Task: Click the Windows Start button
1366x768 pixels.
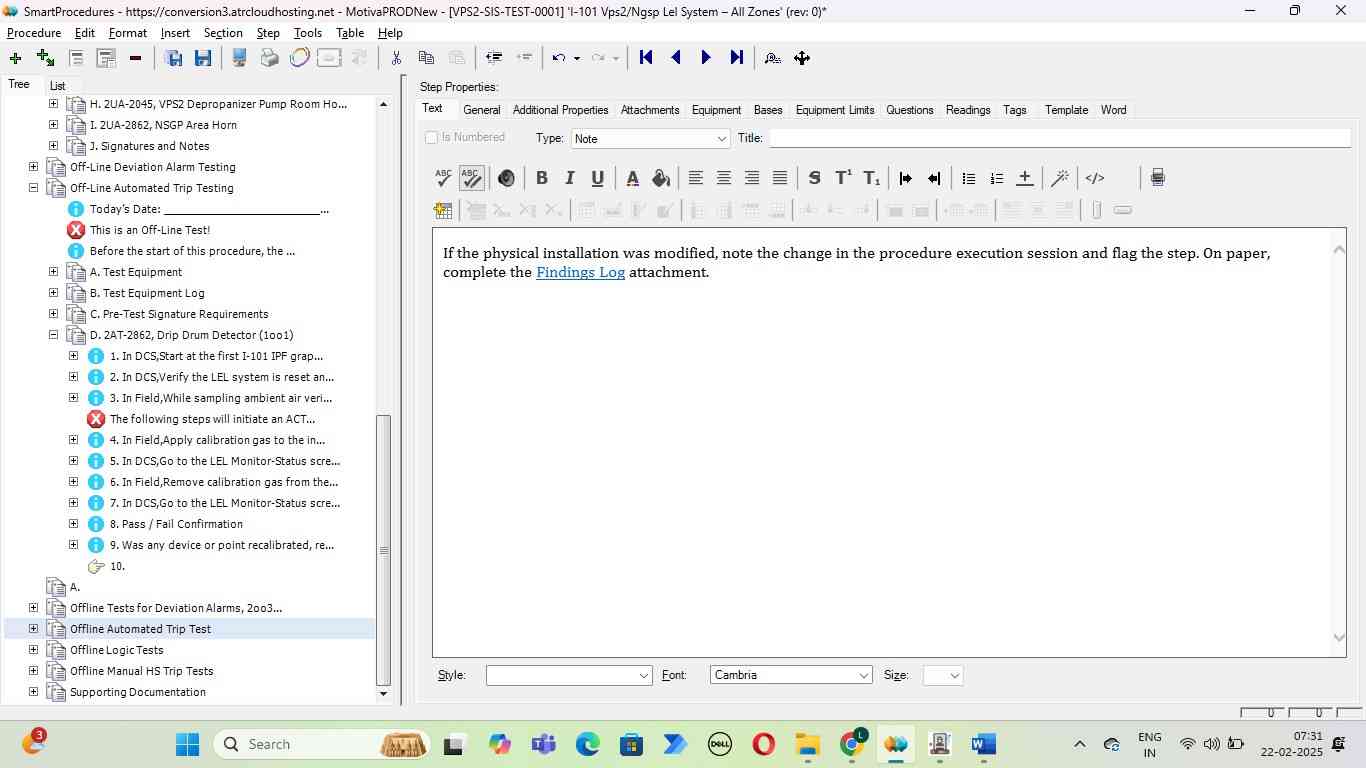Action: (x=187, y=744)
